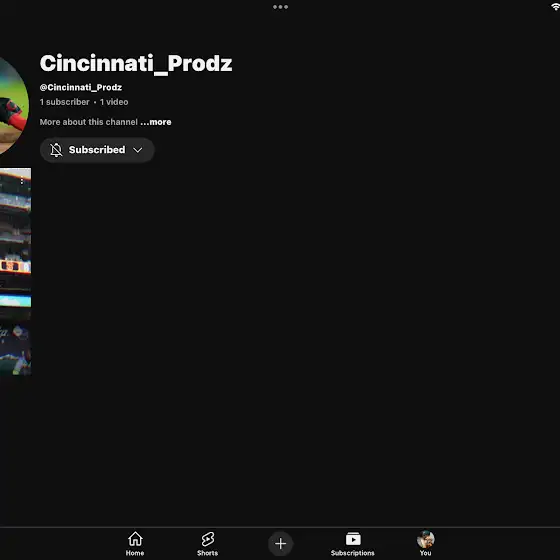The image size is (560, 560).
Task: Expand the chevron beside Subscribed
Action: pyautogui.click(x=138, y=150)
